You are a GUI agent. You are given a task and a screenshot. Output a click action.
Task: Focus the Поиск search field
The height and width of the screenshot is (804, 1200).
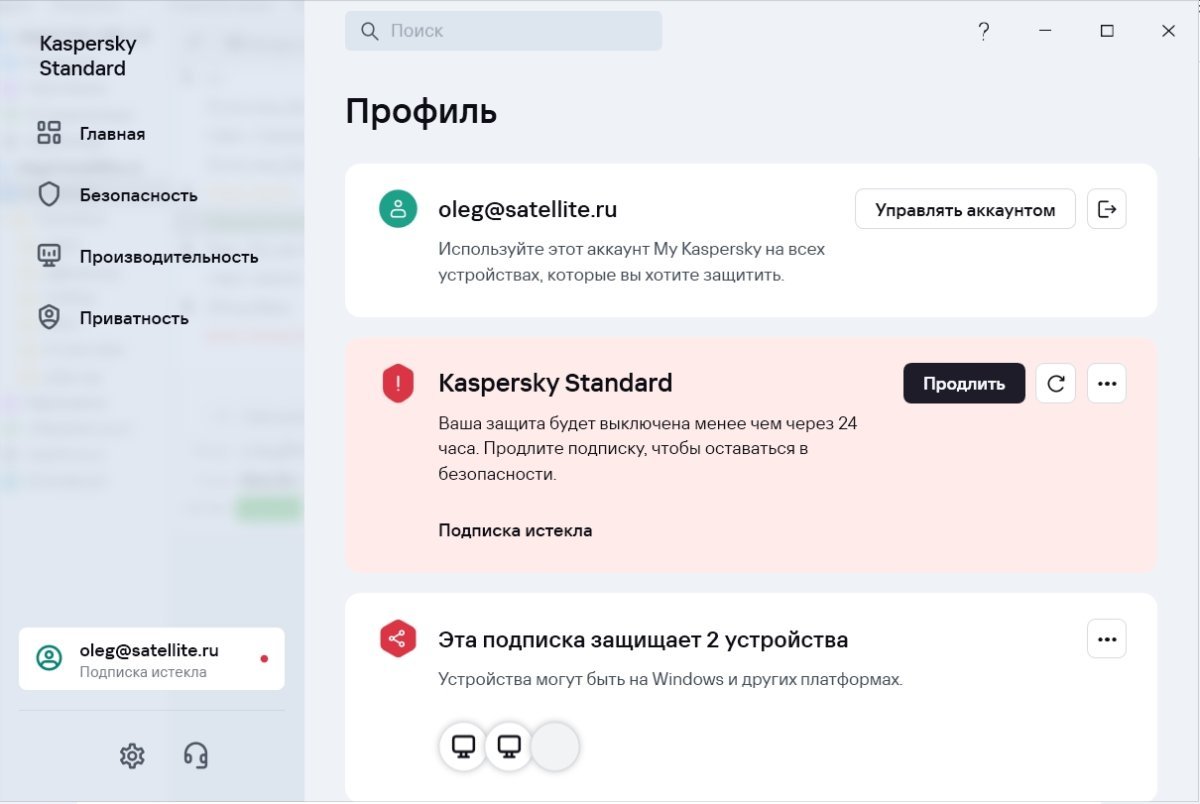[503, 31]
